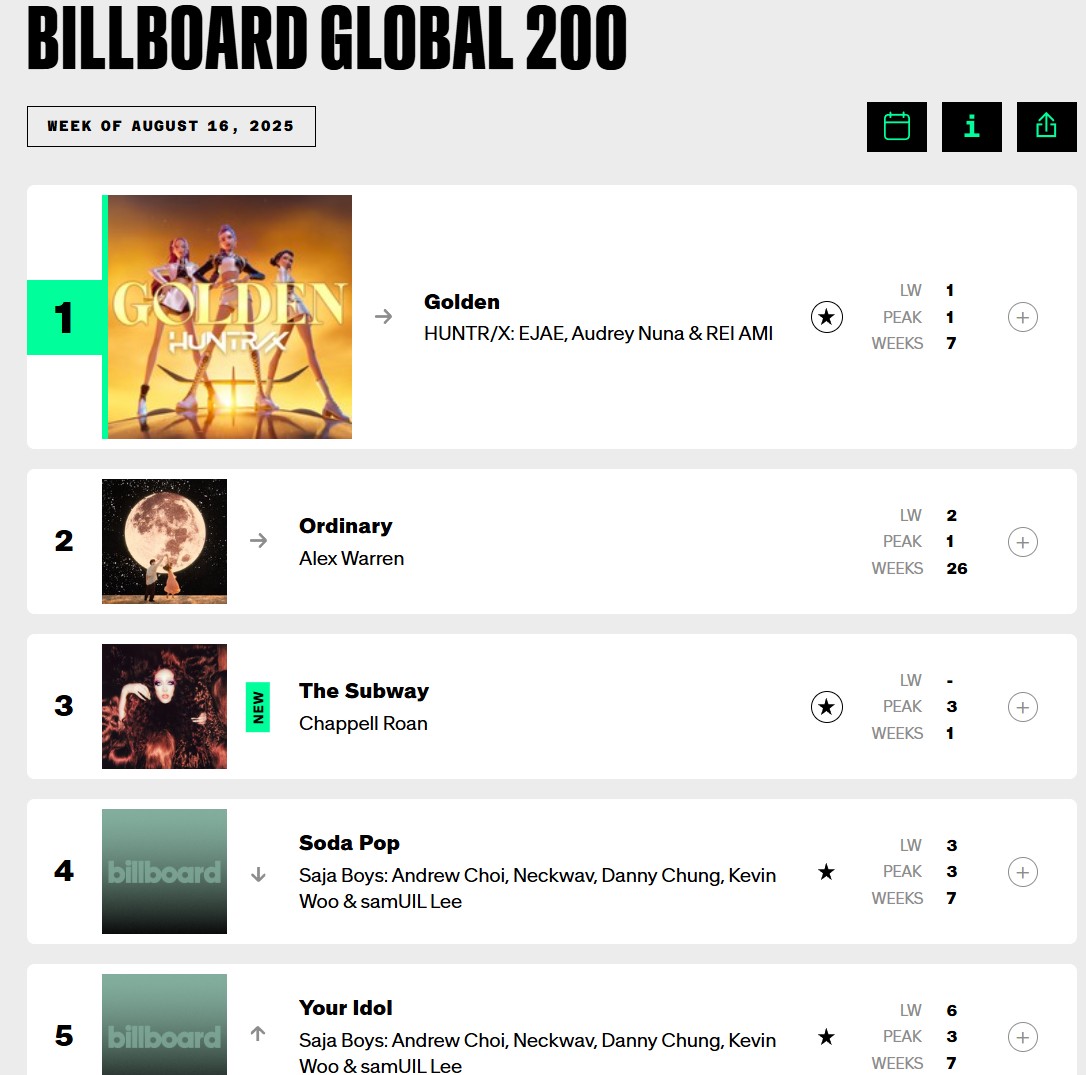Expand The Subway row plus button

pos(1022,707)
